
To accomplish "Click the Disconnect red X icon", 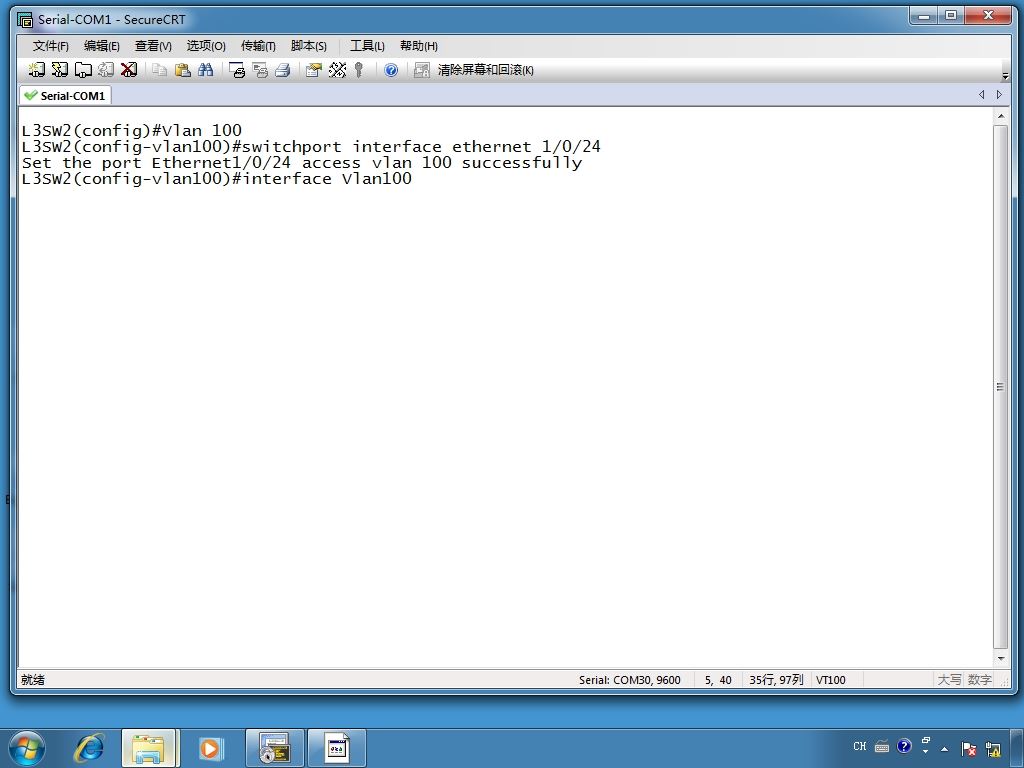I will [x=129, y=70].
